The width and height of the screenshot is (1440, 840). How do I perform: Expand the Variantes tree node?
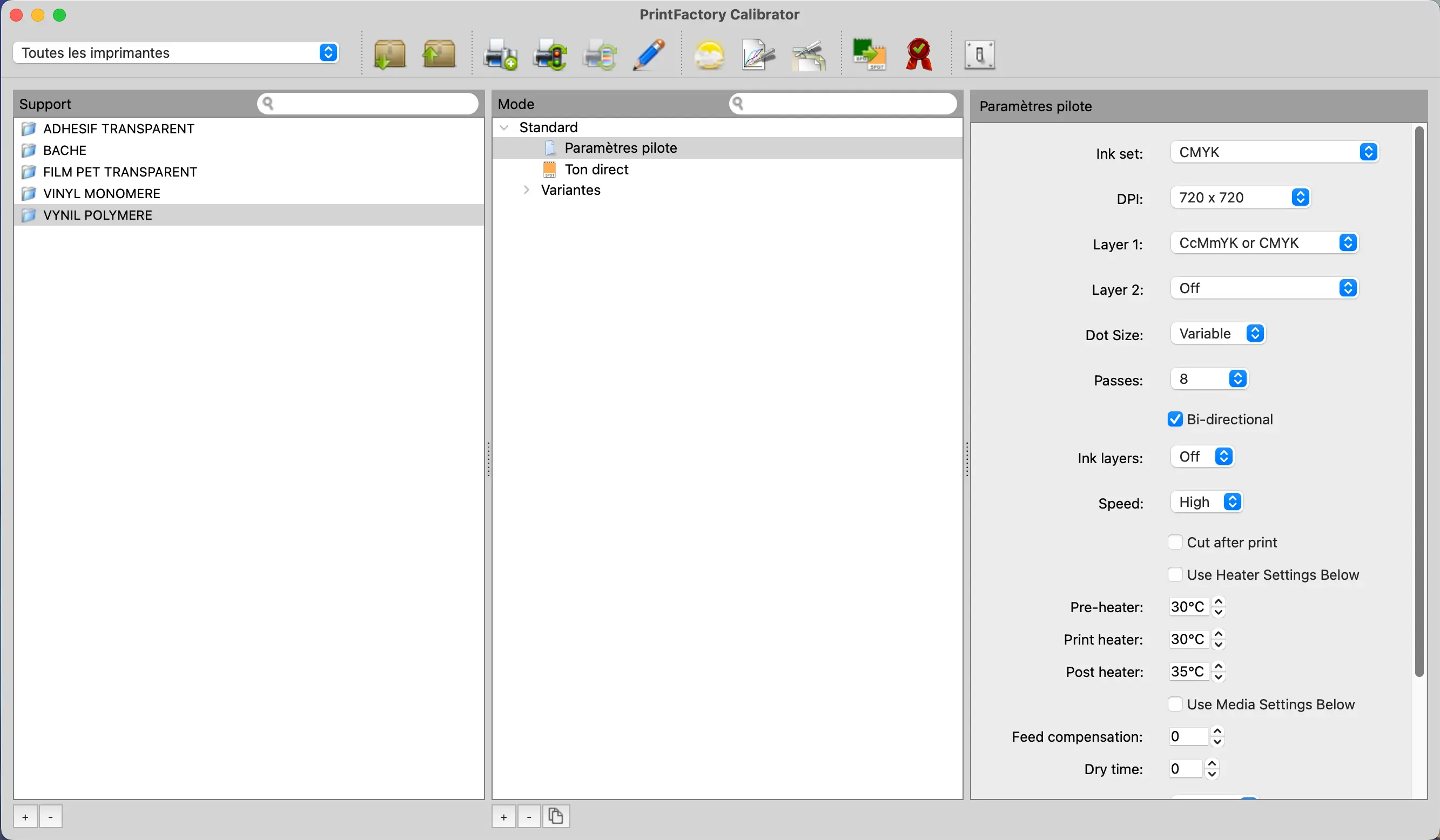coord(526,189)
